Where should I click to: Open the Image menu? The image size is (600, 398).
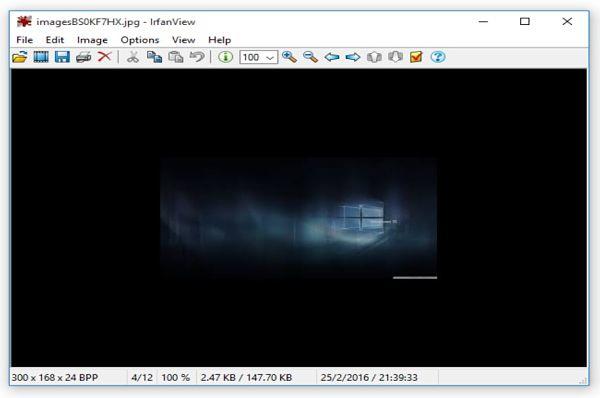[92, 40]
